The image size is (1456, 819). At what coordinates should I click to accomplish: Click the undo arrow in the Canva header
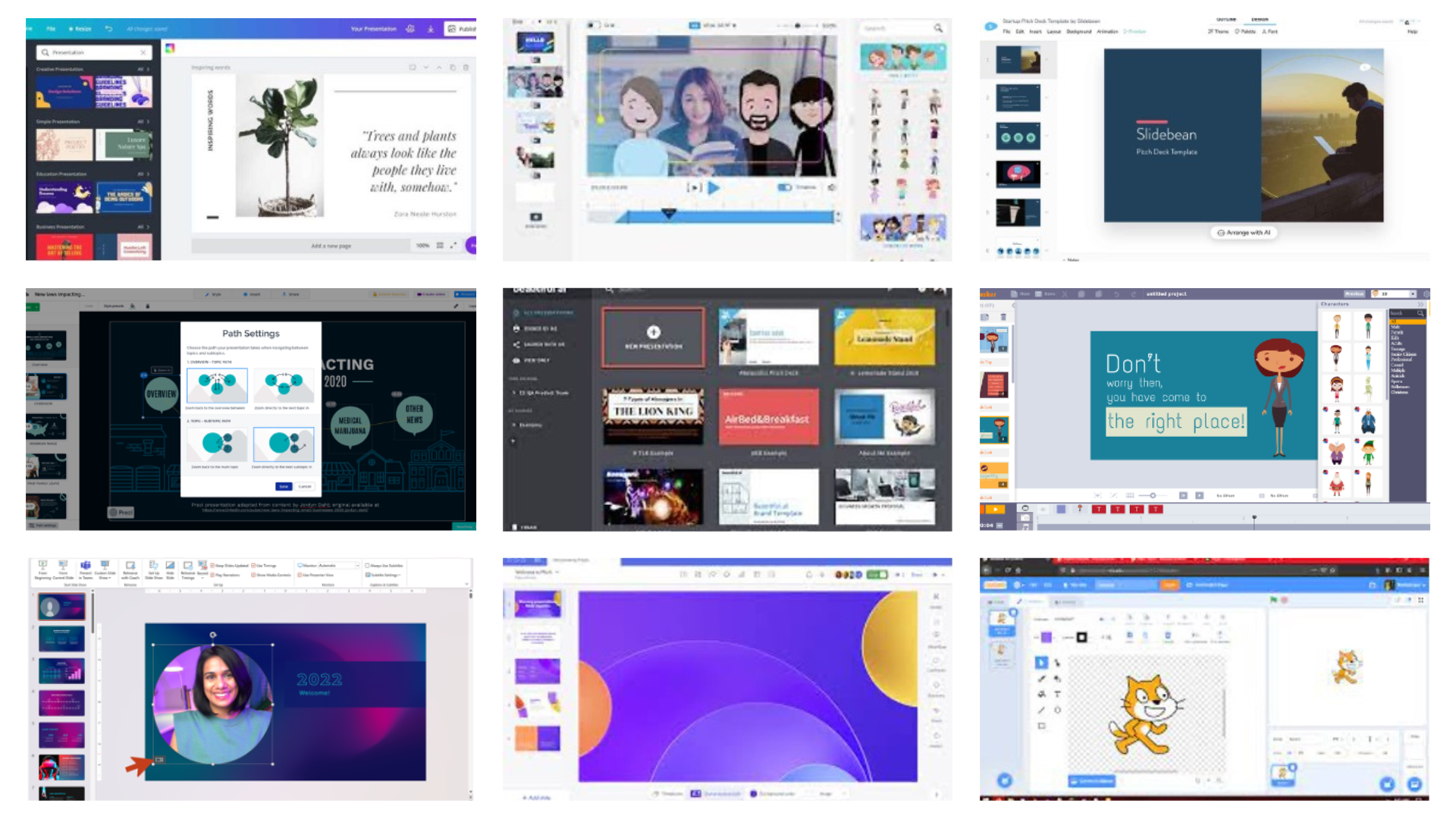click(108, 29)
